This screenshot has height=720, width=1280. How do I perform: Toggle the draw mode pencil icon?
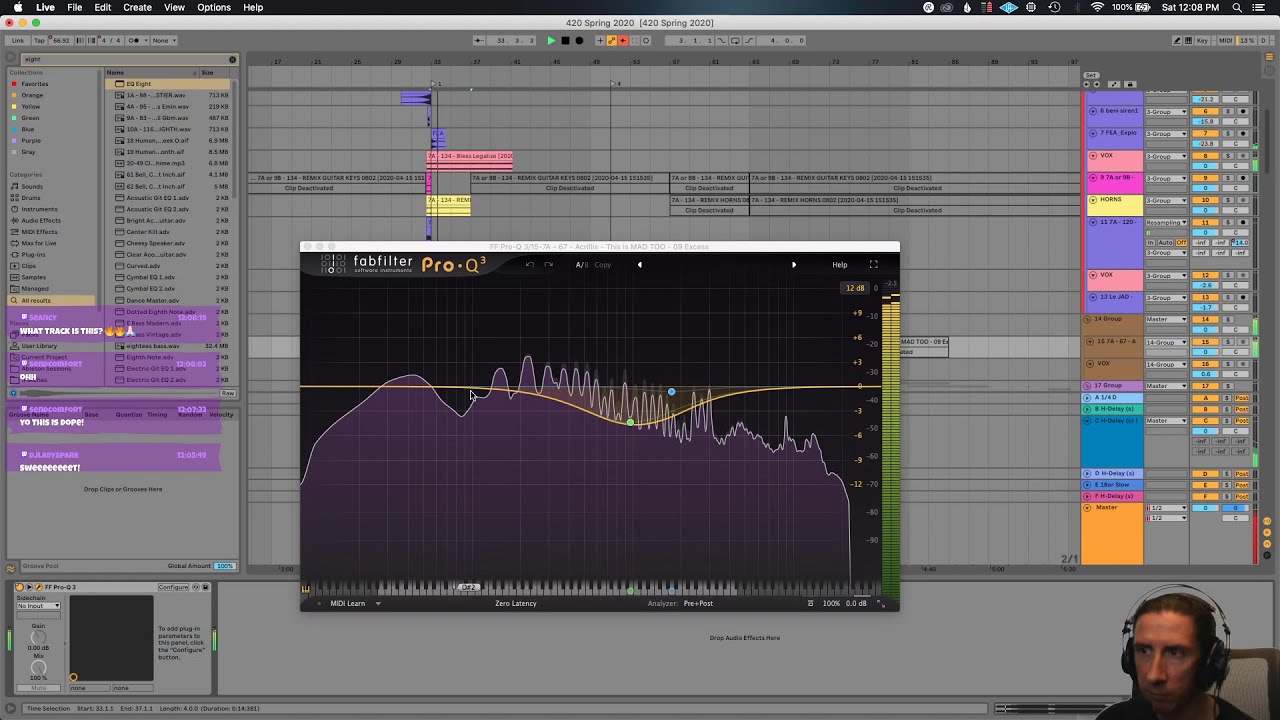1178,41
